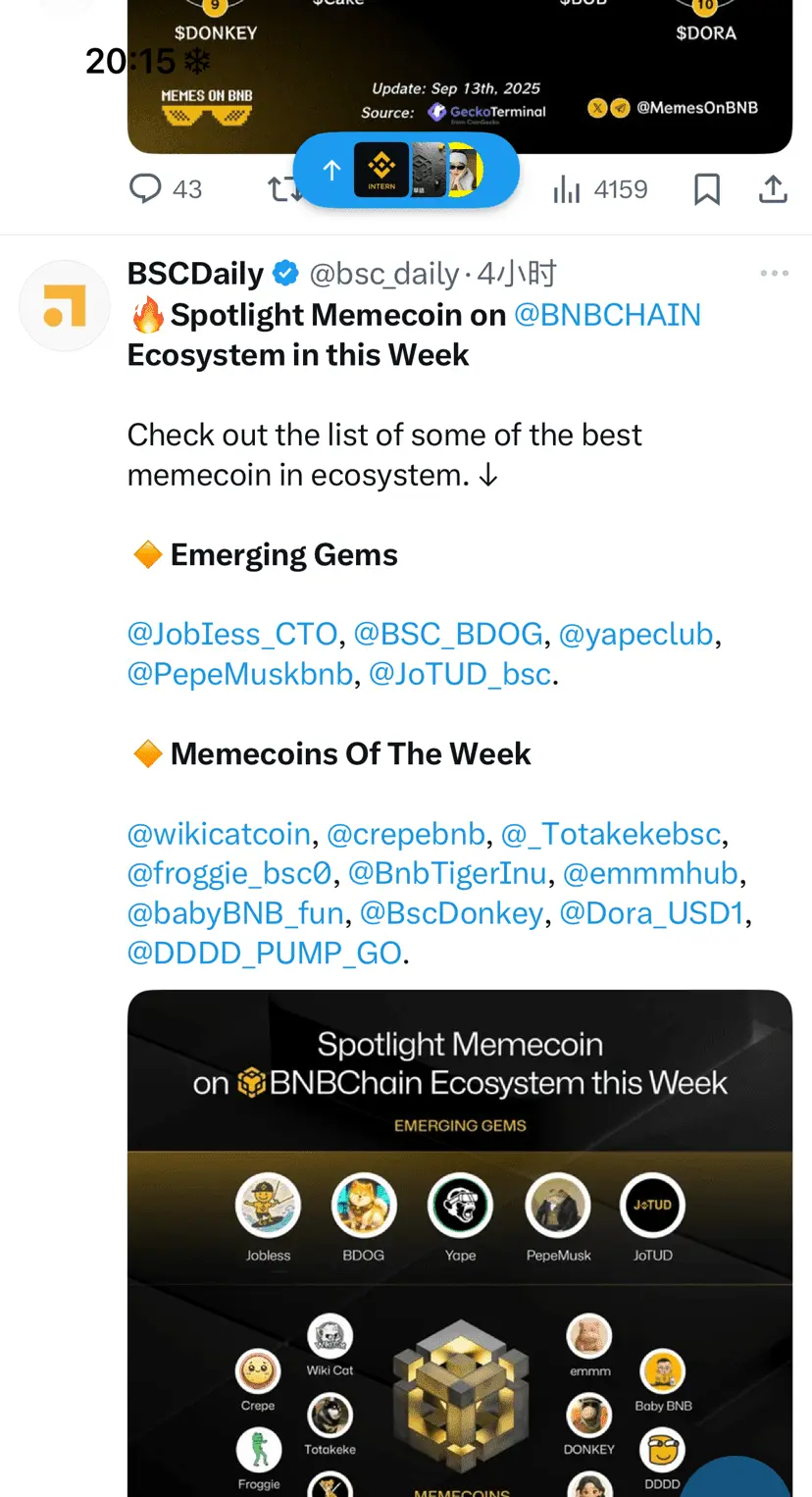Open the @BSC_BDOG mention
The height and width of the screenshot is (1497, 812).
tap(448, 634)
